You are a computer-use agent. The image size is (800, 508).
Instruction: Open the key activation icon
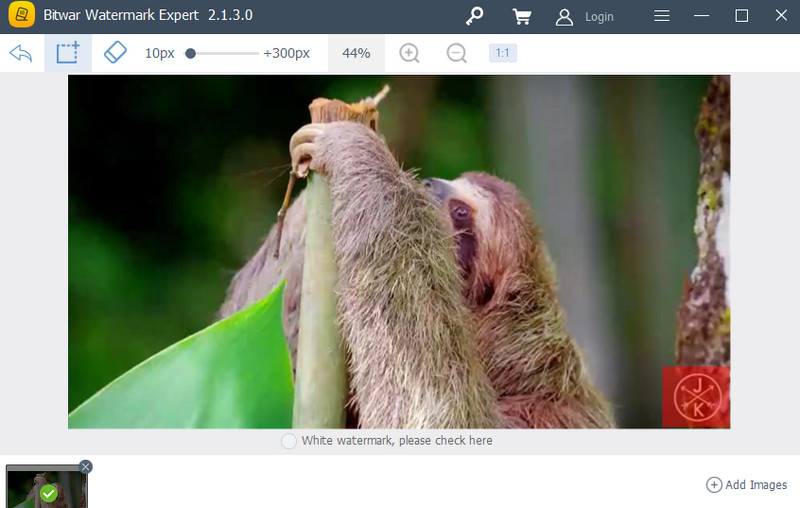(475, 16)
